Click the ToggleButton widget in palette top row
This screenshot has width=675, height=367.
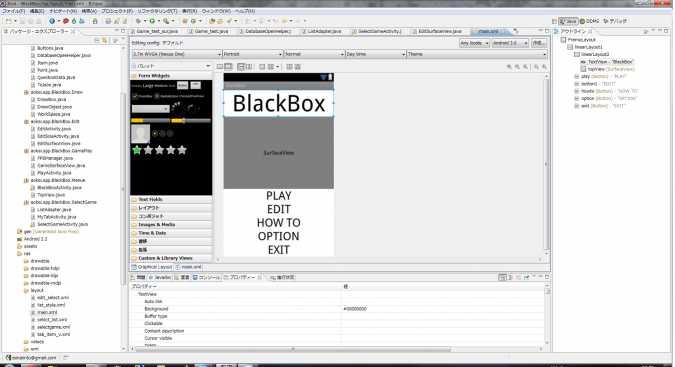tap(196, 85)
